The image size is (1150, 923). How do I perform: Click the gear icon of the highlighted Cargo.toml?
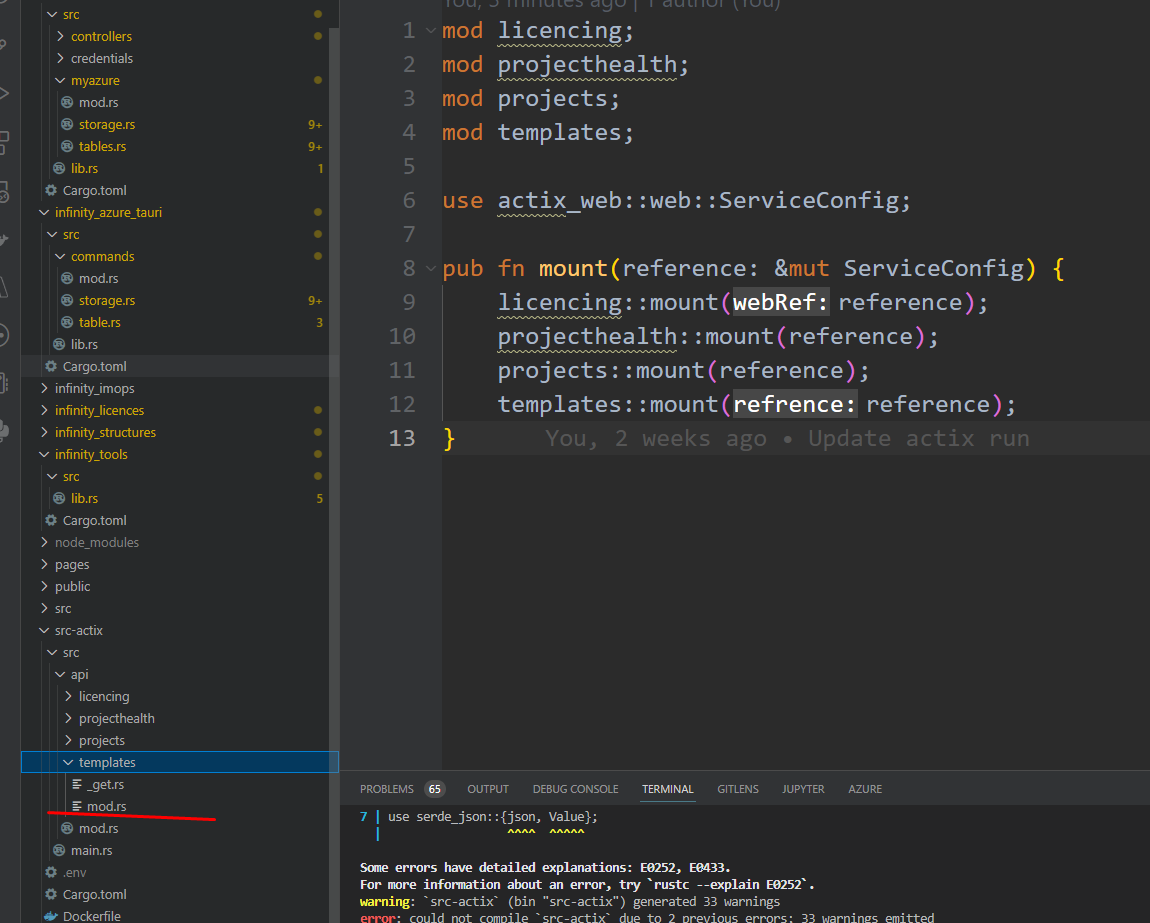[x=51, y=366]
